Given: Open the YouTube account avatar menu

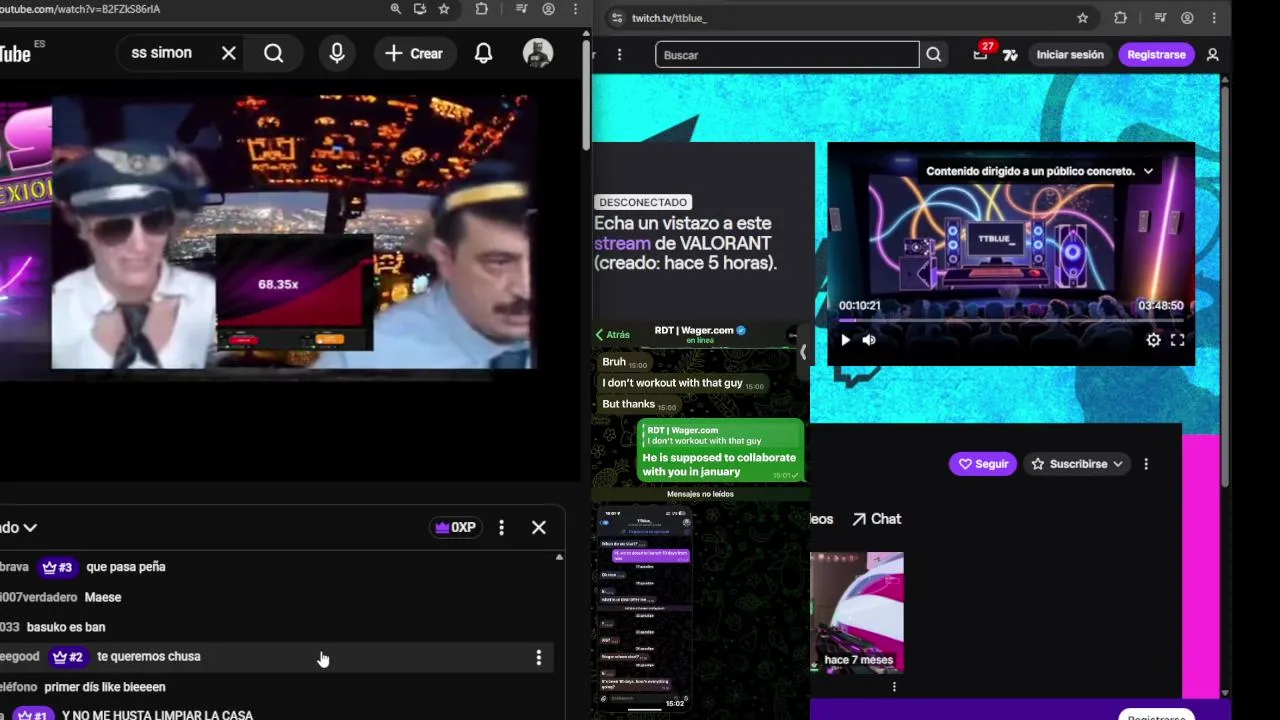Looking at the screenshot, I should pyautogui.click(x=538, y=53).
